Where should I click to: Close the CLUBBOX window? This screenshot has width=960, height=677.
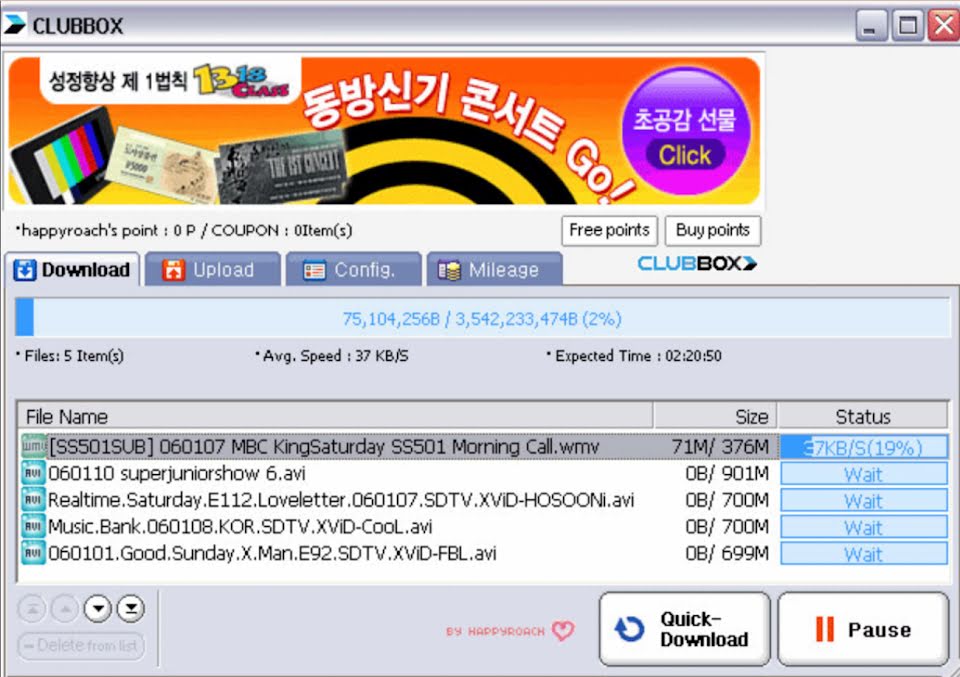[943, 26]
